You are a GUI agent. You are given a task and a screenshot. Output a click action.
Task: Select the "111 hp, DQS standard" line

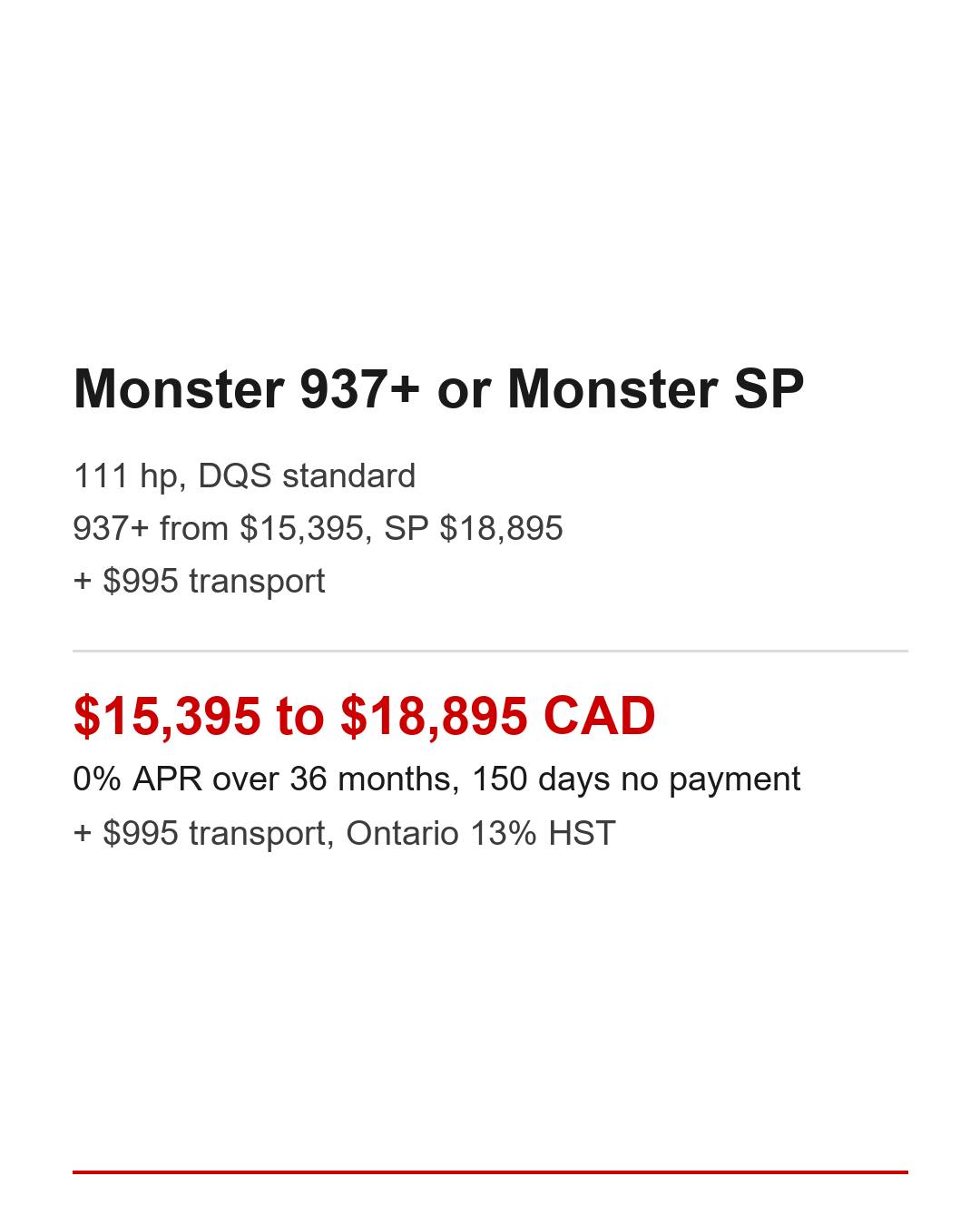click(244, 475)
